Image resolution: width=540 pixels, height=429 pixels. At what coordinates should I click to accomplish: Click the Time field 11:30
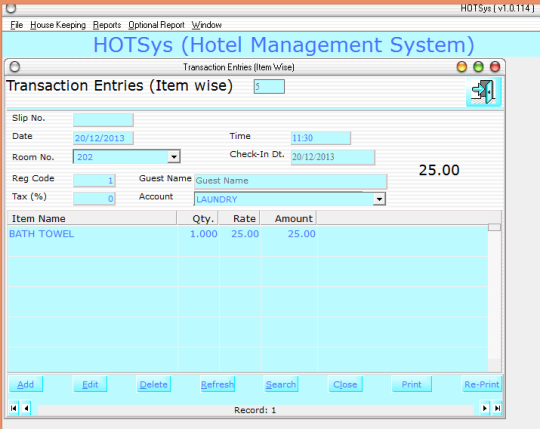[x=321, y=138]
